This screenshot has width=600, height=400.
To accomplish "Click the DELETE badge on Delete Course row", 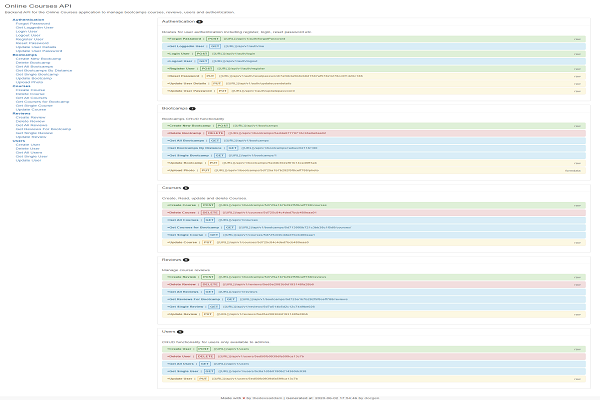I will coord(209,212).
